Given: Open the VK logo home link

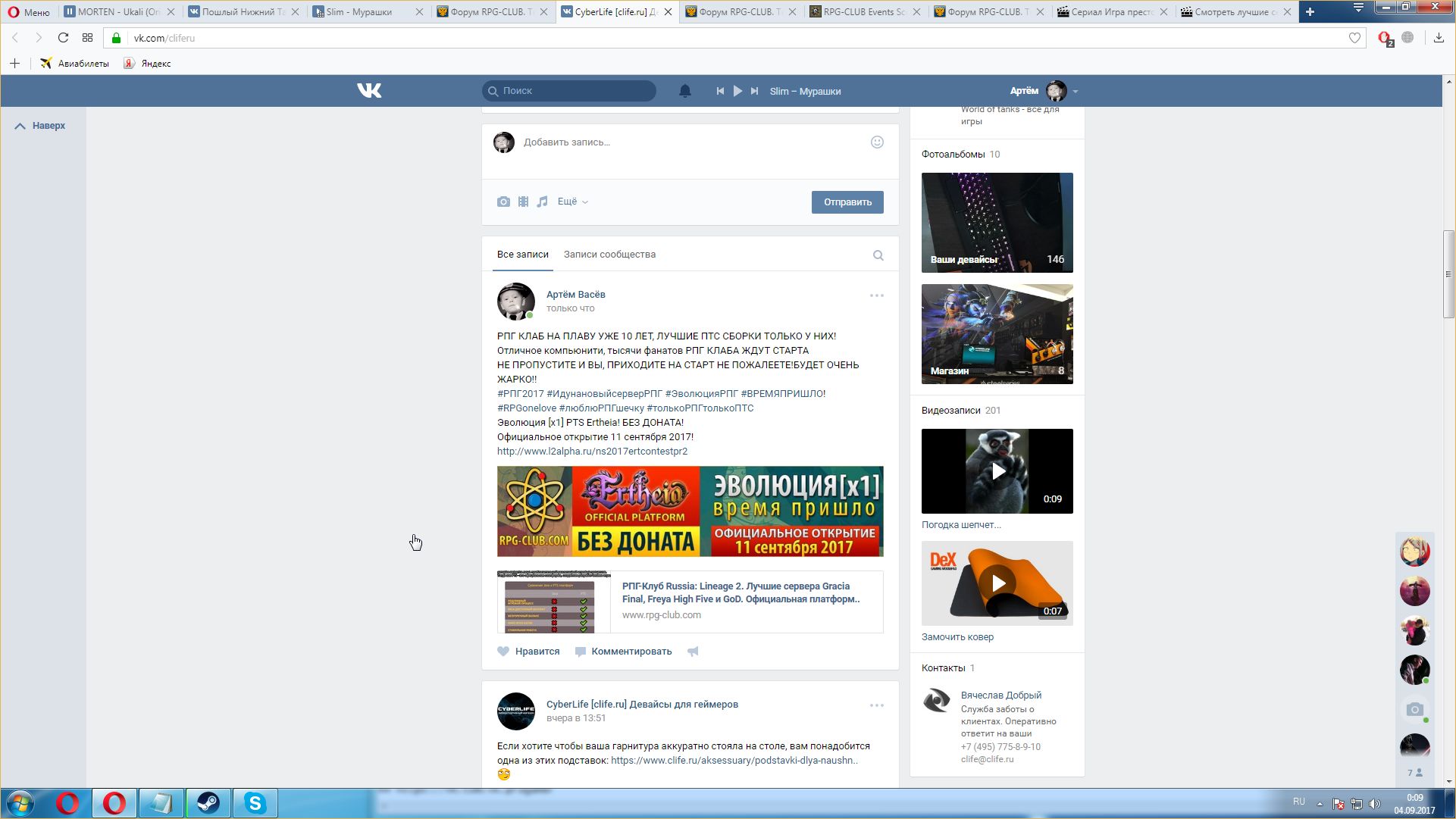Looking at the screenshot, I should (369, 91).
